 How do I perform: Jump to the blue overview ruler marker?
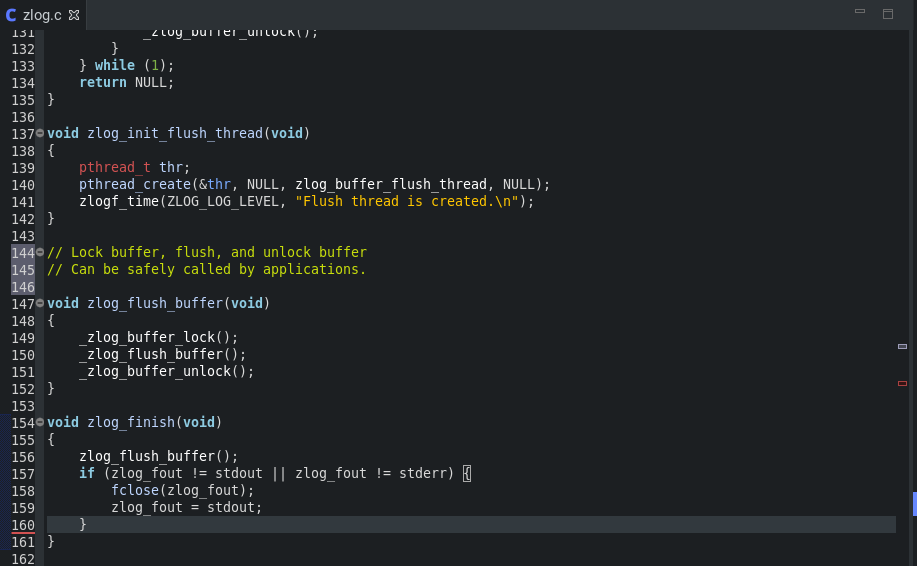point(902,346)
